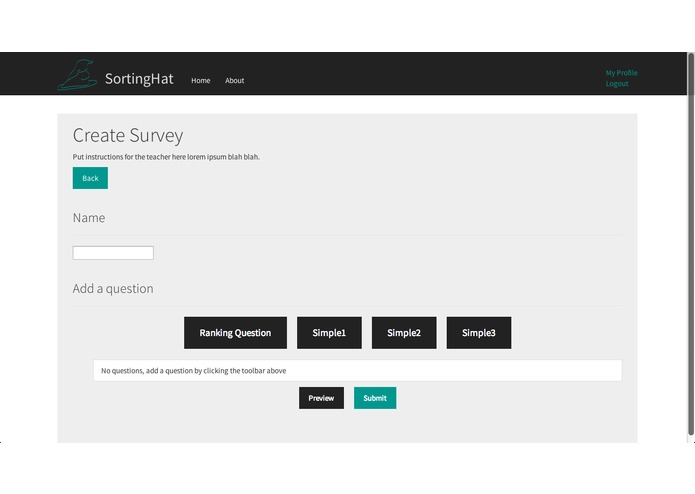
Task: Open the My Profile link
Action: (621, 73)
